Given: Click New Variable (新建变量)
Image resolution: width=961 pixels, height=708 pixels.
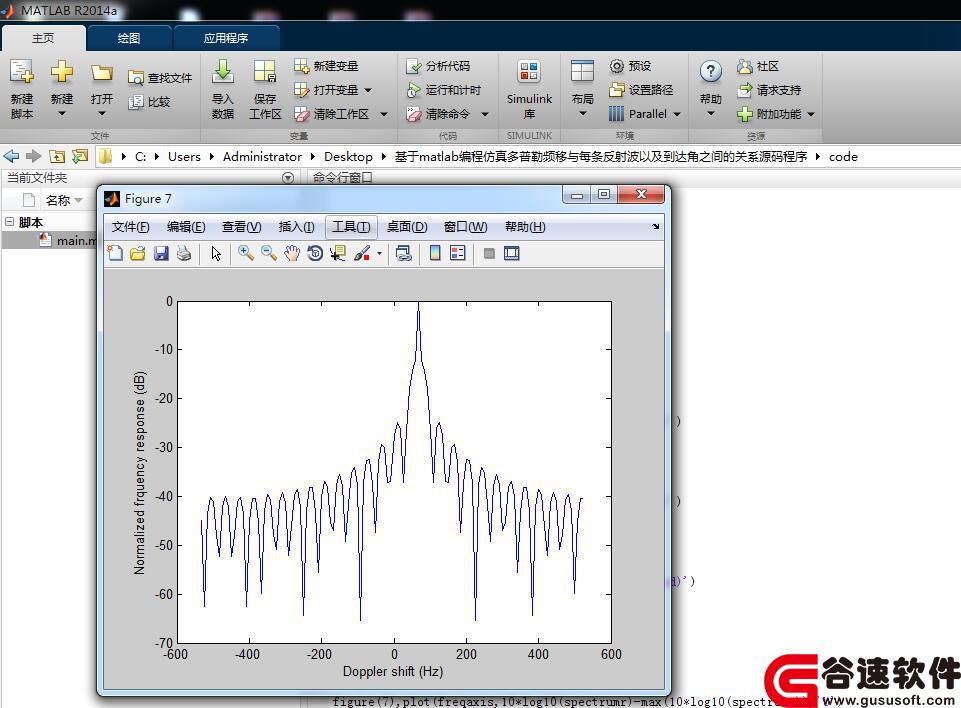Looking at the screenshot, I should point(326,66).
